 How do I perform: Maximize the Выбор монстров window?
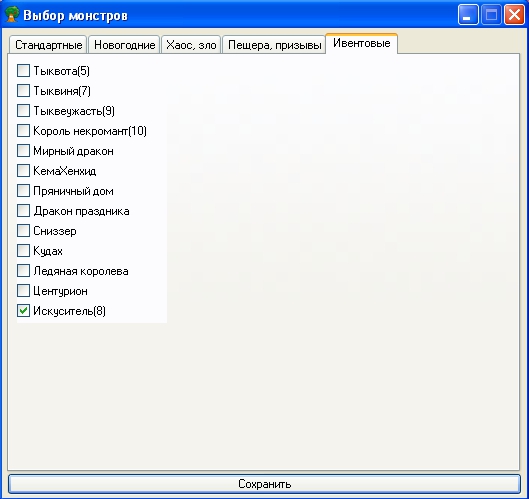(x=491, y=15)
